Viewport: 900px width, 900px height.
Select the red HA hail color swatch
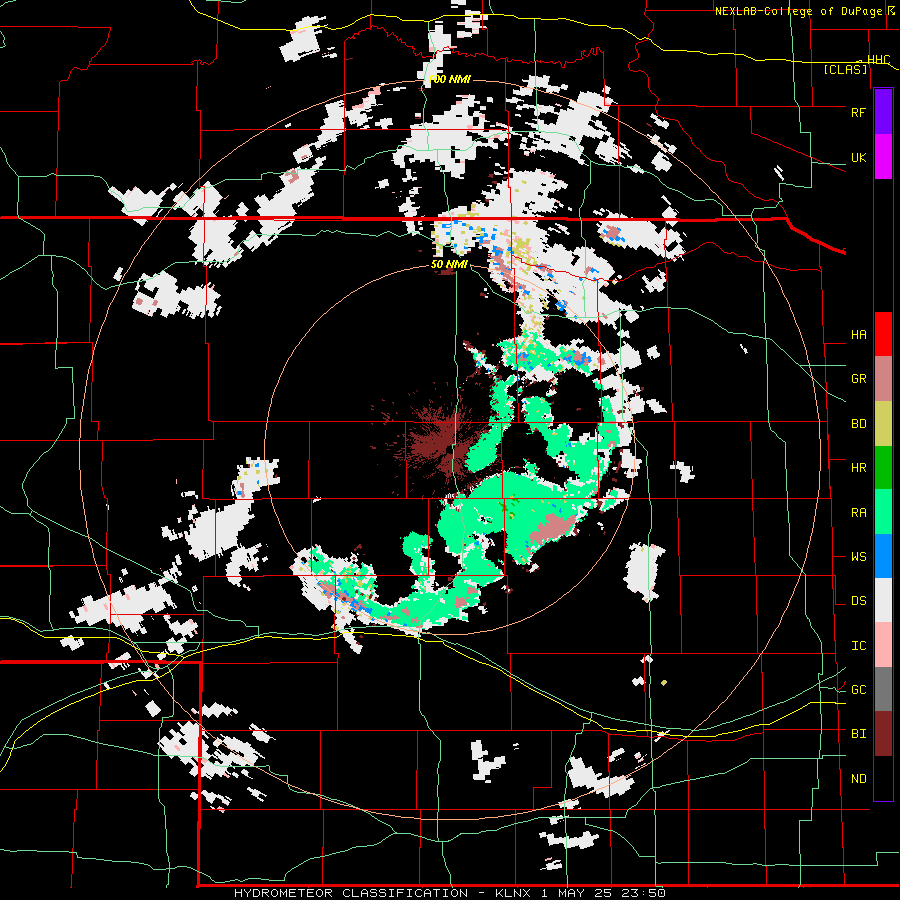(x=883, y=334)
